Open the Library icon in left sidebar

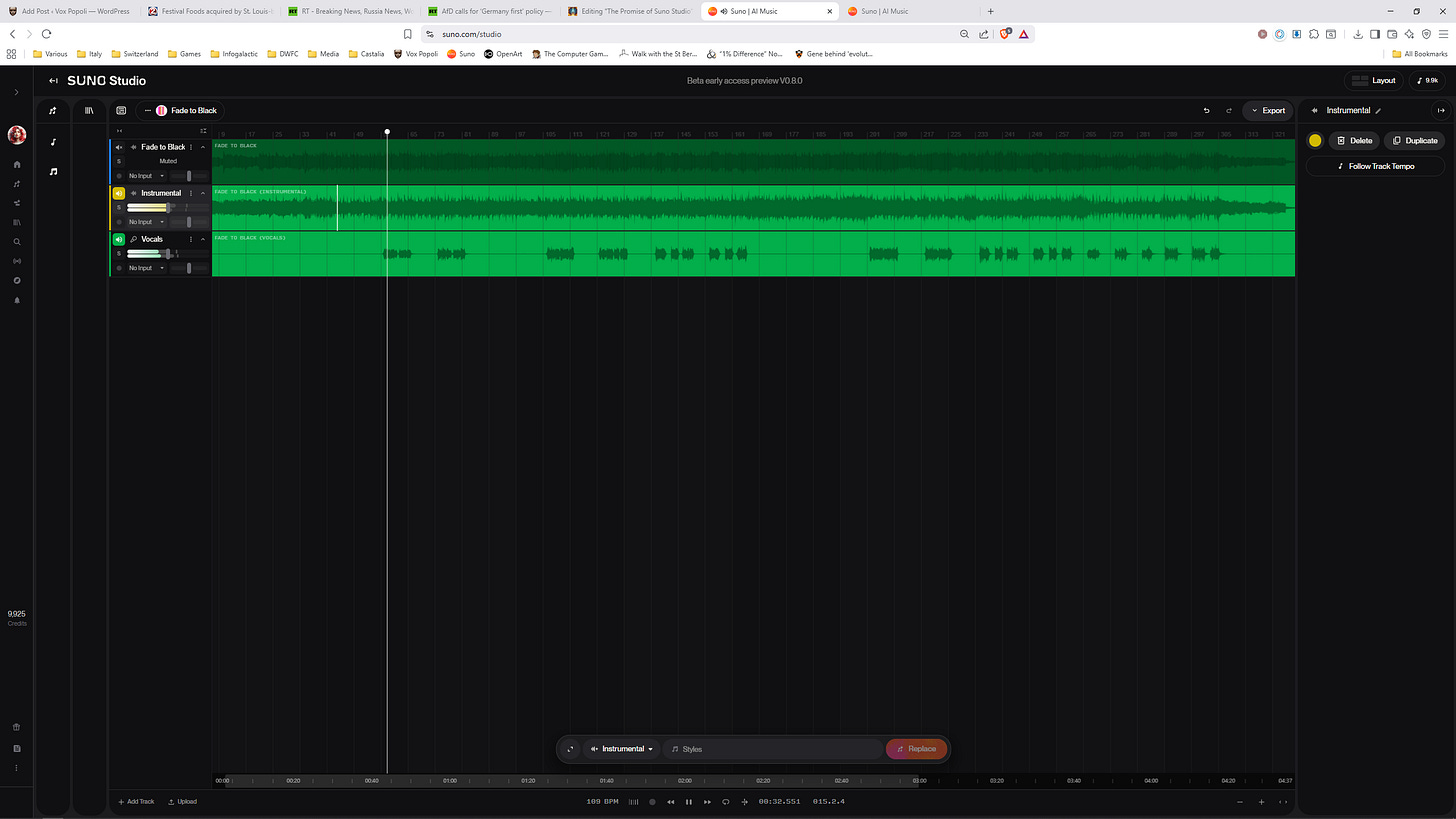(x=16, y=222)
